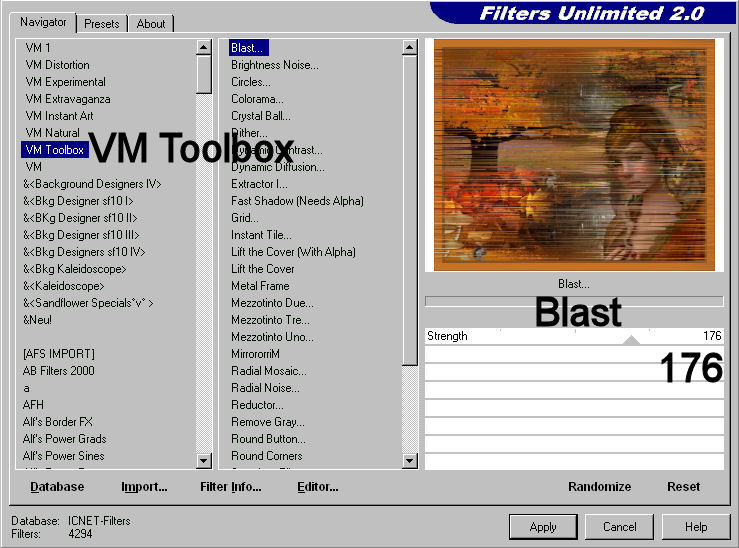Choose Crystal Ball... filter
Screen dimensions: 739x548
click(261, 115)
